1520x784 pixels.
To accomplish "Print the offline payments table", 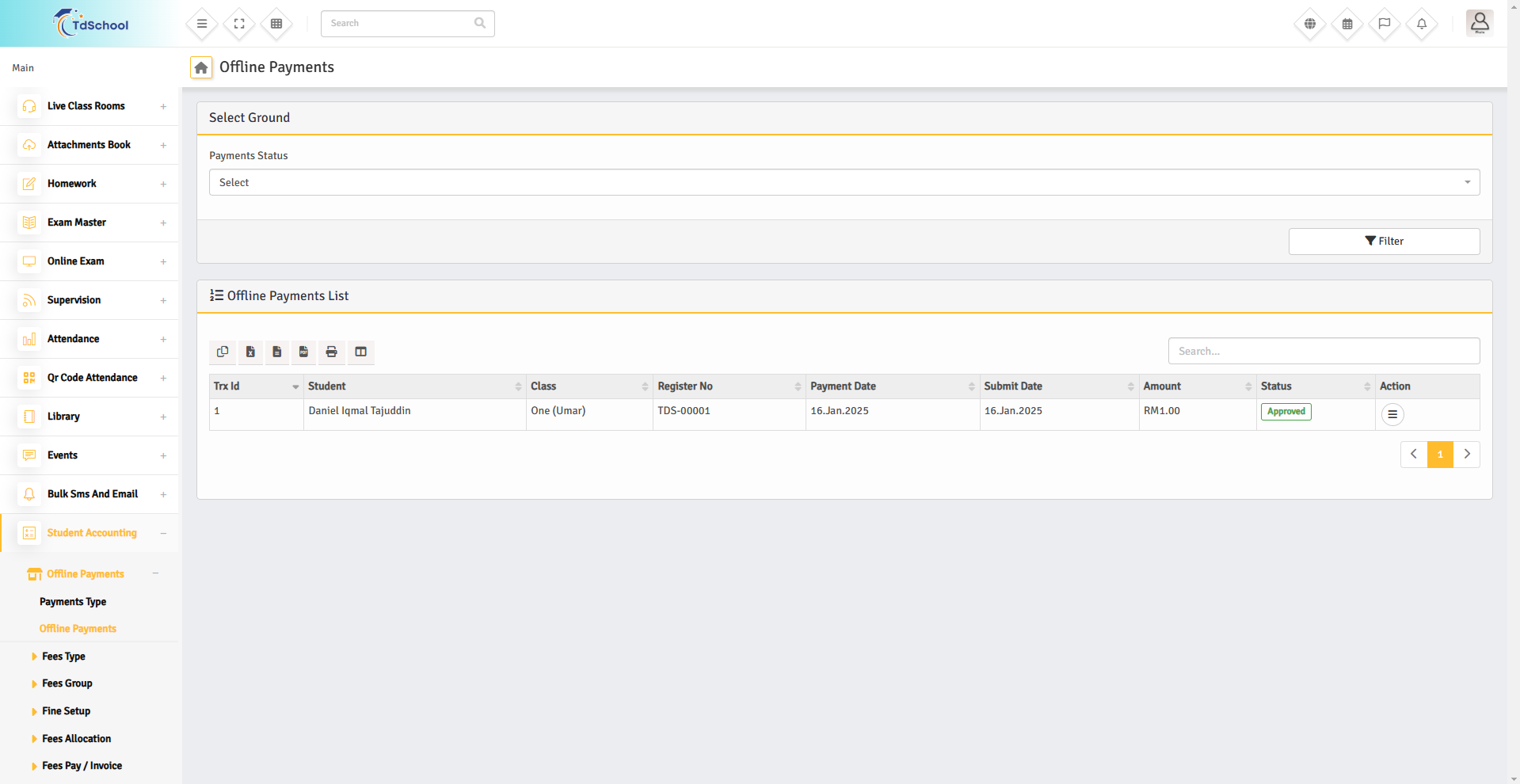I will click(331, 352).
